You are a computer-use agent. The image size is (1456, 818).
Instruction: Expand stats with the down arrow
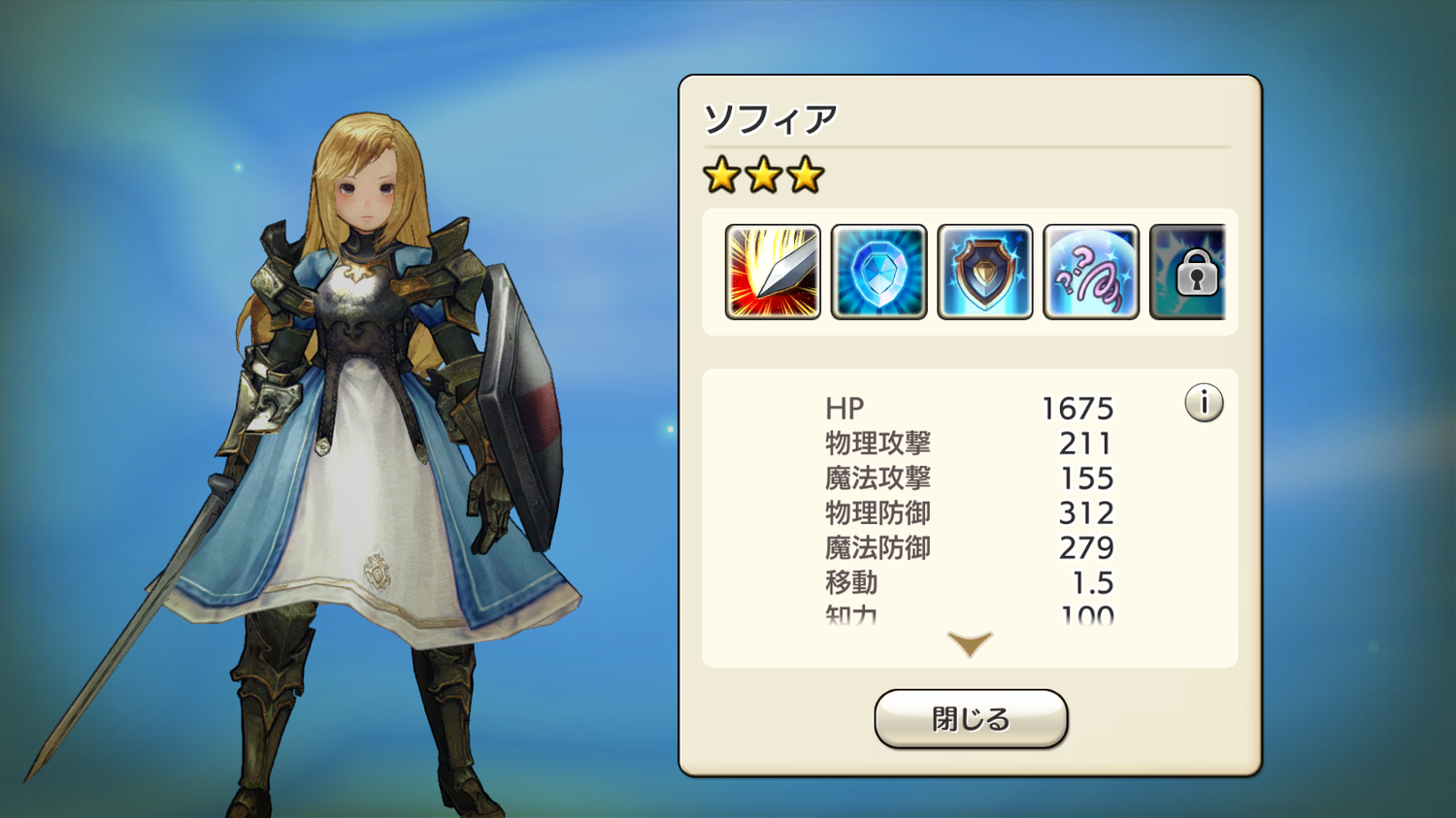tap(970, 644)
